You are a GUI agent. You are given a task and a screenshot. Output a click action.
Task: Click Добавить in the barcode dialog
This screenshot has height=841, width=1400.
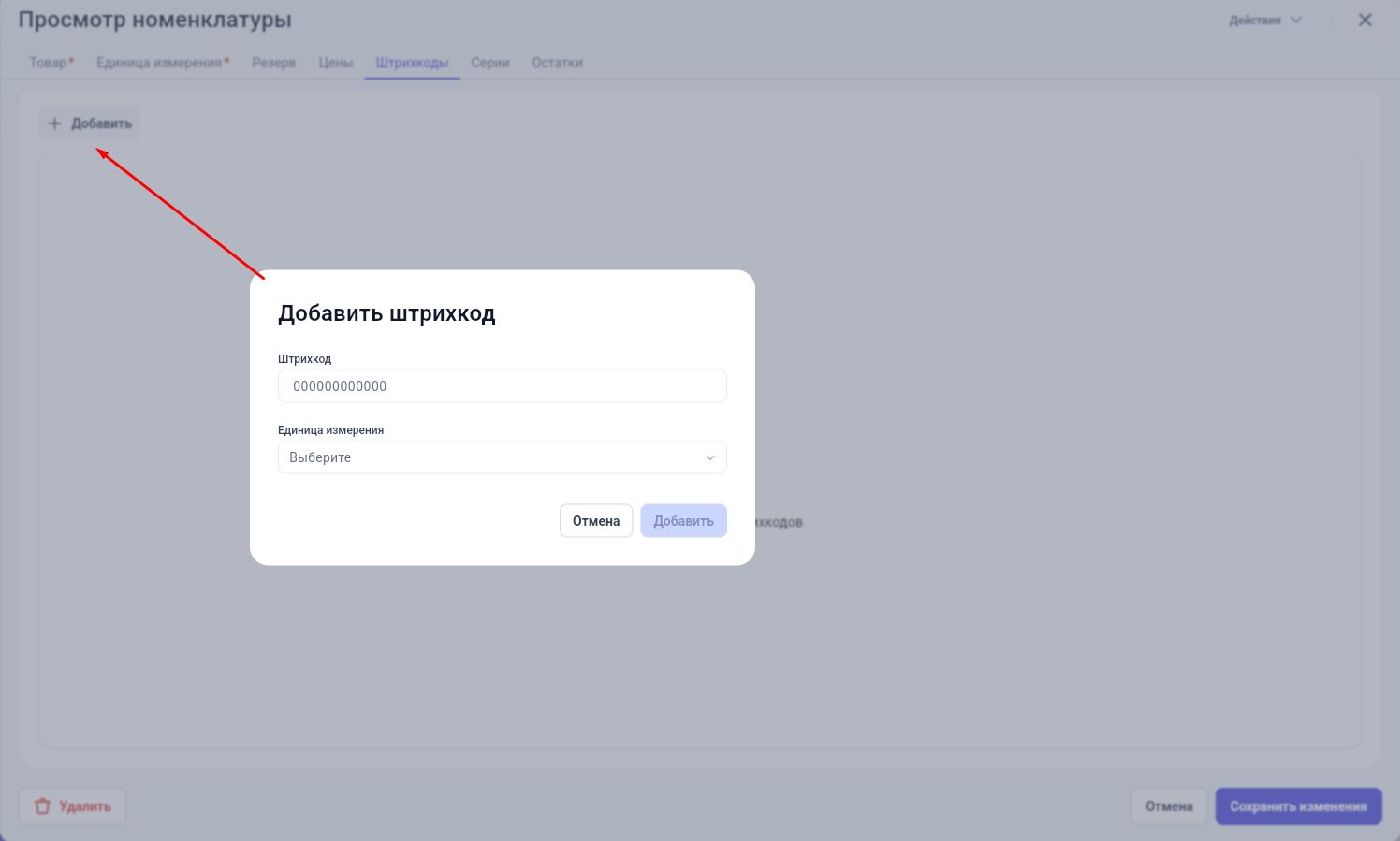click(683, 521)
